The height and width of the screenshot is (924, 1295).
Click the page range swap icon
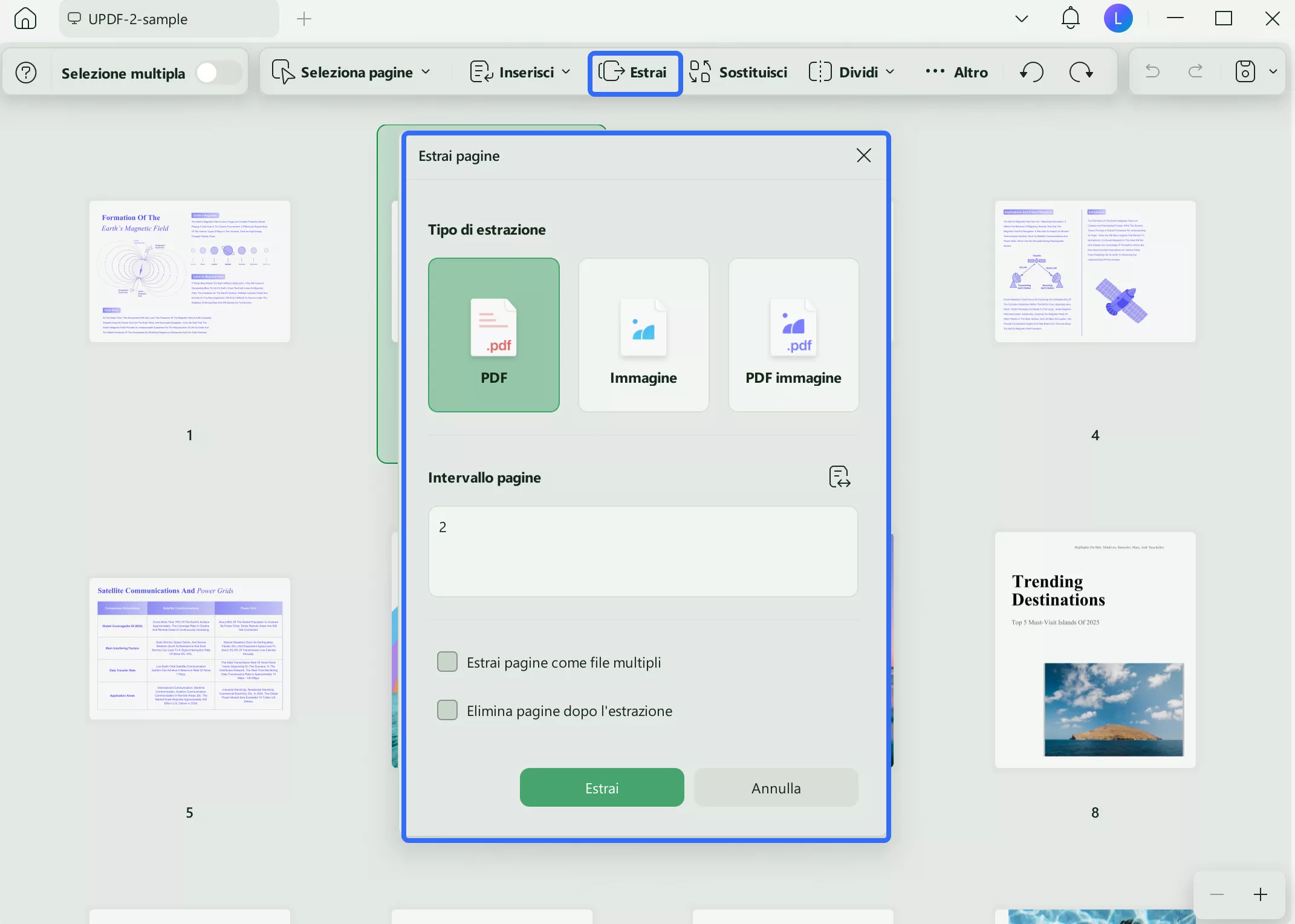click(839, 477)
